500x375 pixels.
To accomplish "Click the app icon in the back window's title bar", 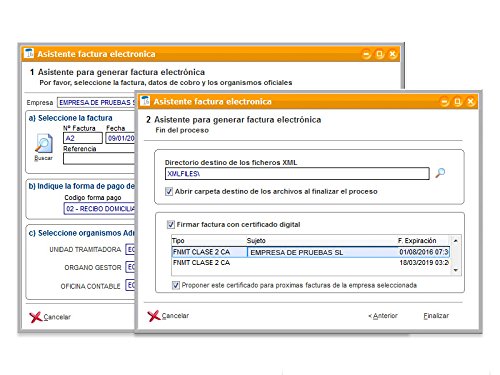I will tap(29, 53).
